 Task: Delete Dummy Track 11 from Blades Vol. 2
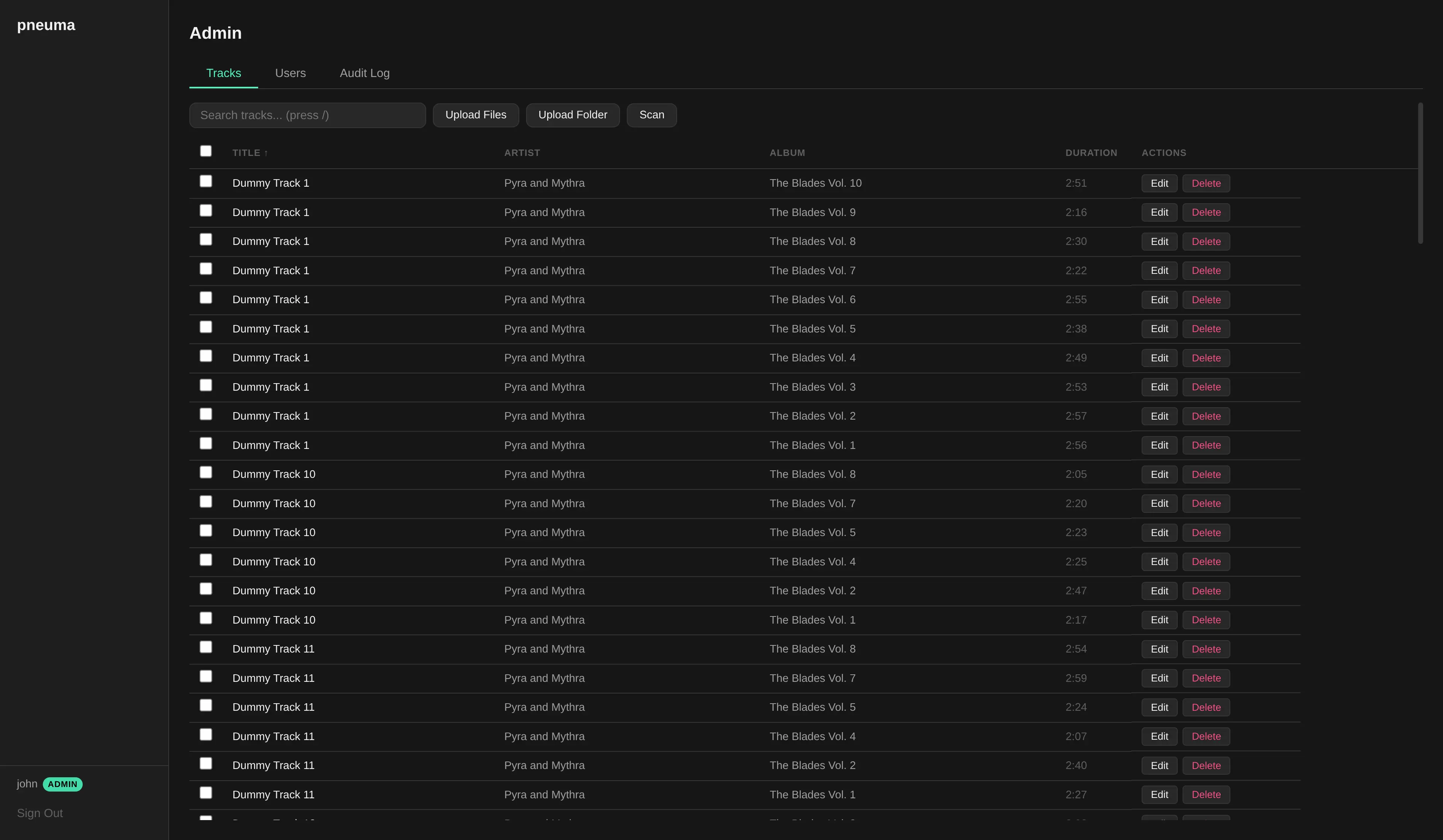pyautogui.click(x=1206, y=766)
